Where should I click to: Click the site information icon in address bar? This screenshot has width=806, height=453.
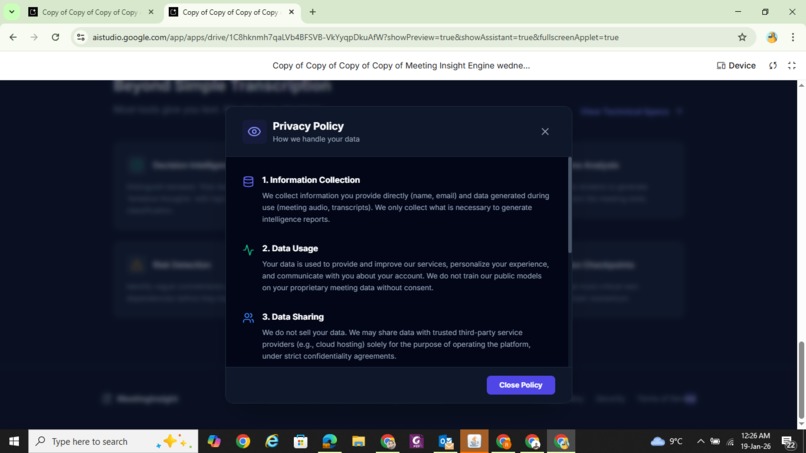[81, 37]
